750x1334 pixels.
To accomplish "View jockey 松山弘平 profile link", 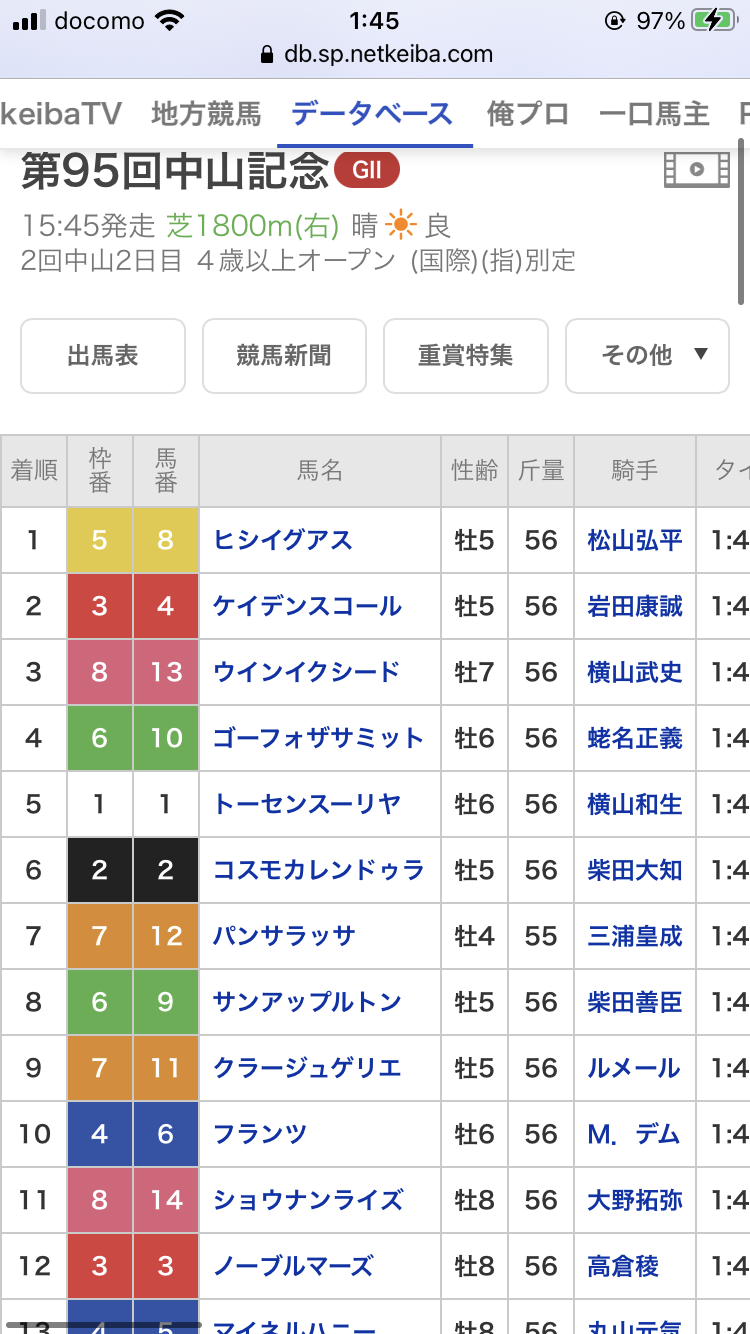I will pos(635,540).
